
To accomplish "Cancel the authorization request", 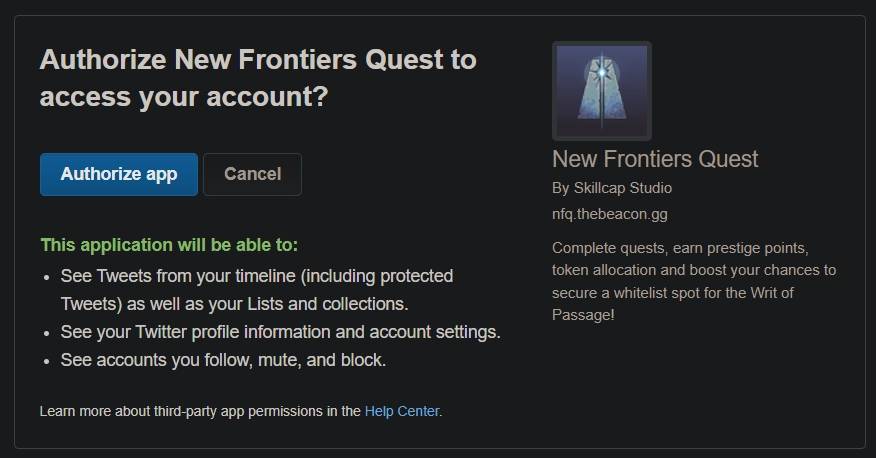I will [253, 174].
